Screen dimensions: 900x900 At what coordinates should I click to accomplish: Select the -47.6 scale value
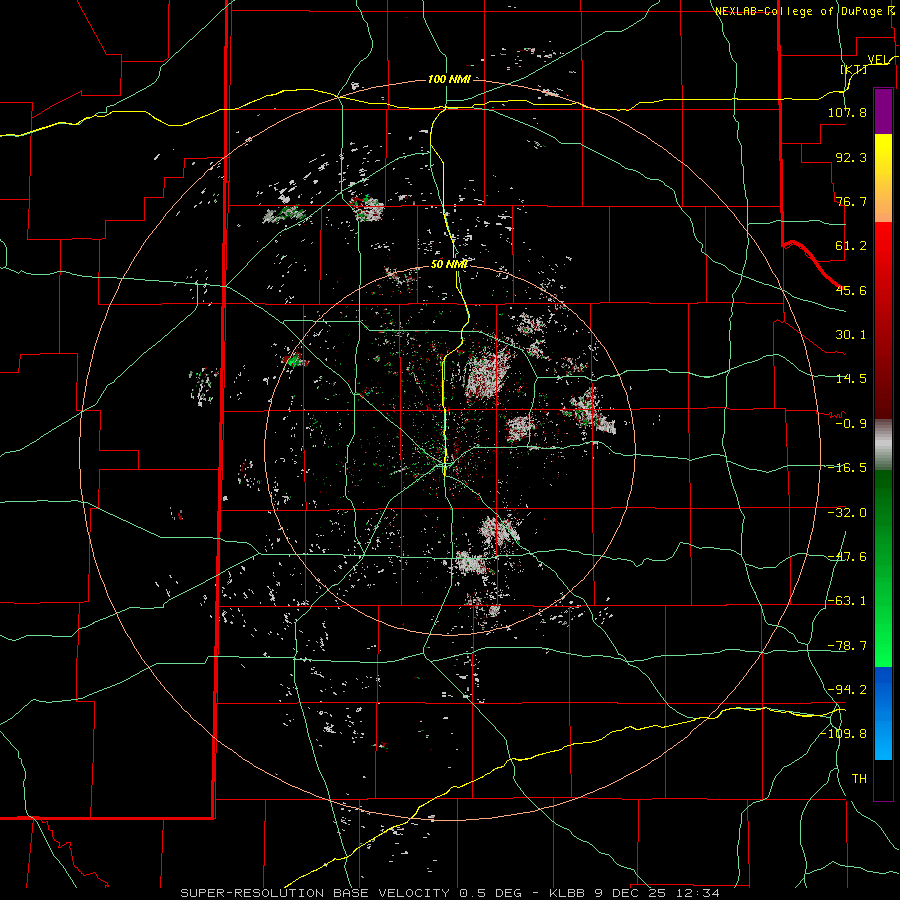coord(847,557)
